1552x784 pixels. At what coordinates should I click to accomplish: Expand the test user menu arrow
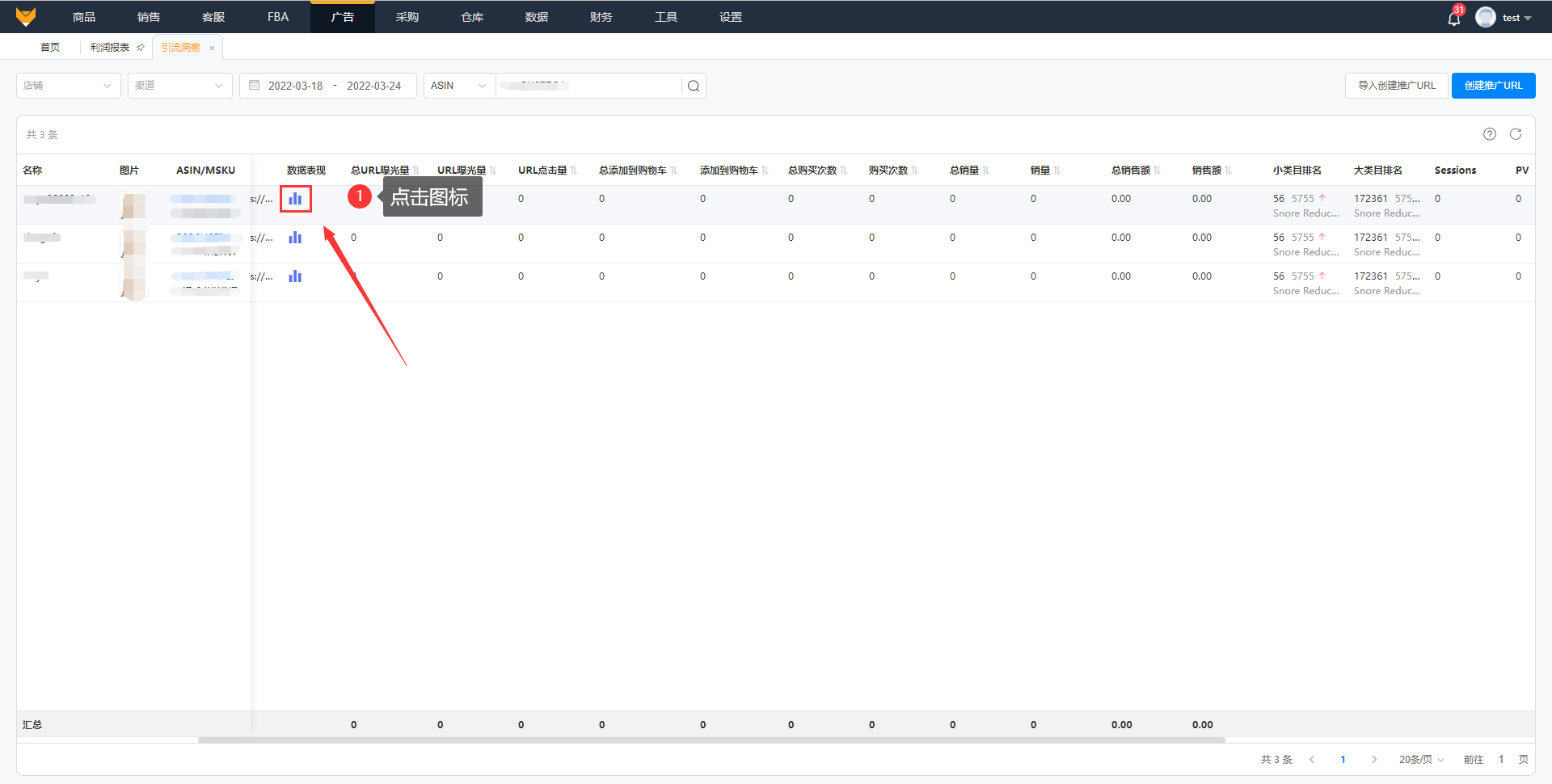[x=1528, y=18]
